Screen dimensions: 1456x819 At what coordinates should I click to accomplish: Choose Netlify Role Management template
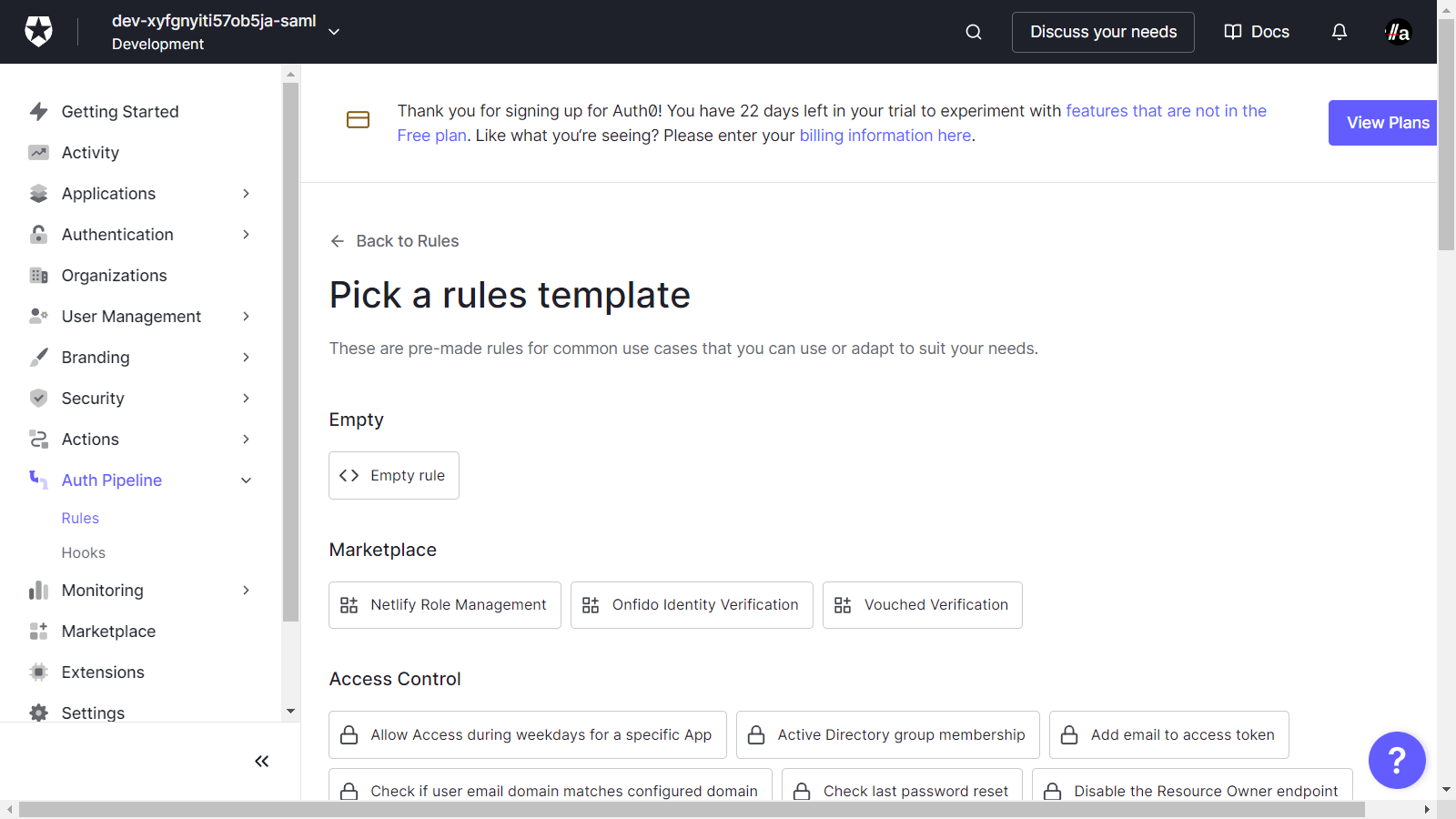[444, 605]
